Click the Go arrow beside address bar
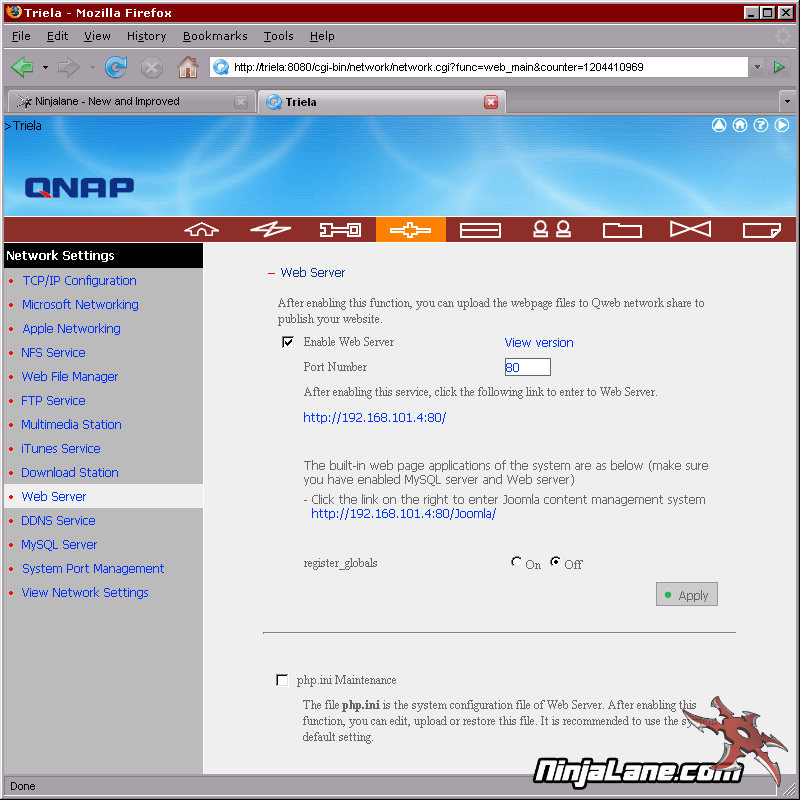The width and height of the screenshot is (800, 800). [779, 67]
